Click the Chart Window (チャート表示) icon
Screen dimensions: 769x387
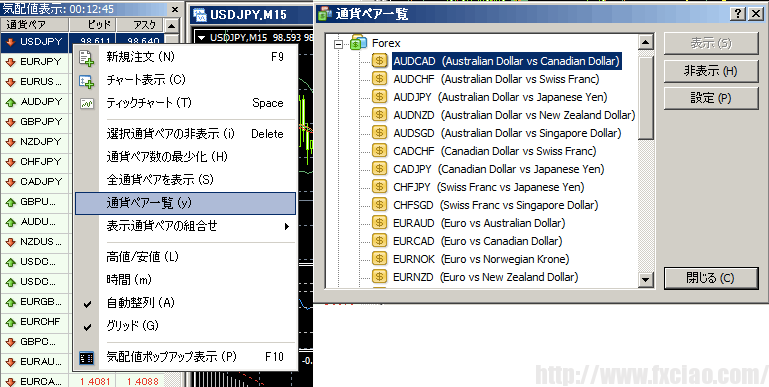pyautogui.click(x=86, y=81)
